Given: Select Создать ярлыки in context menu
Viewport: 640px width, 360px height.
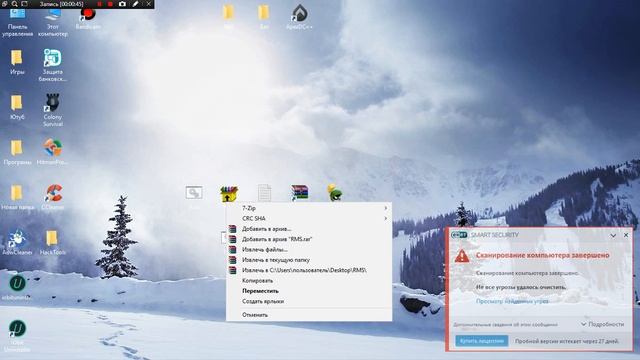Looking at the screenshot, I should pyautogui.click(x=309, y=301).
